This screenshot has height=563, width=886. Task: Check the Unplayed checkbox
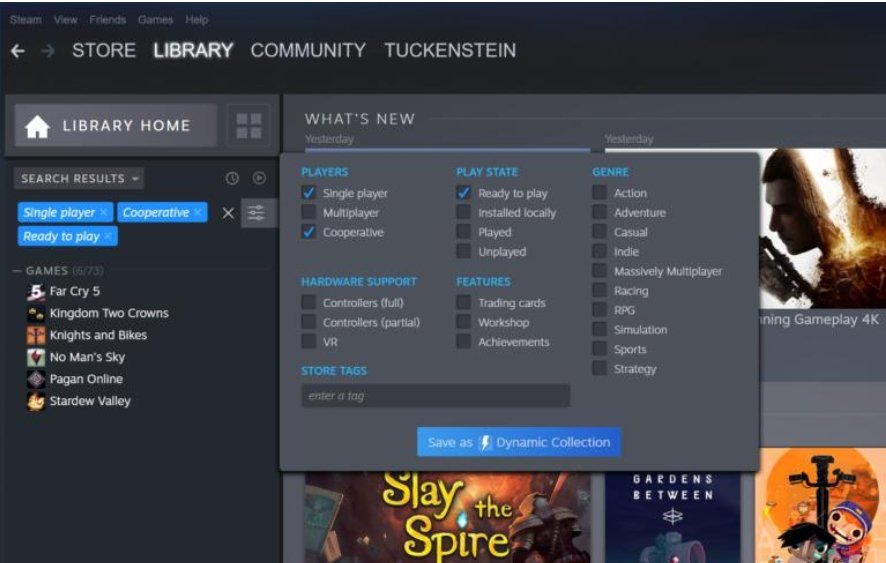(x=463, y=251)
